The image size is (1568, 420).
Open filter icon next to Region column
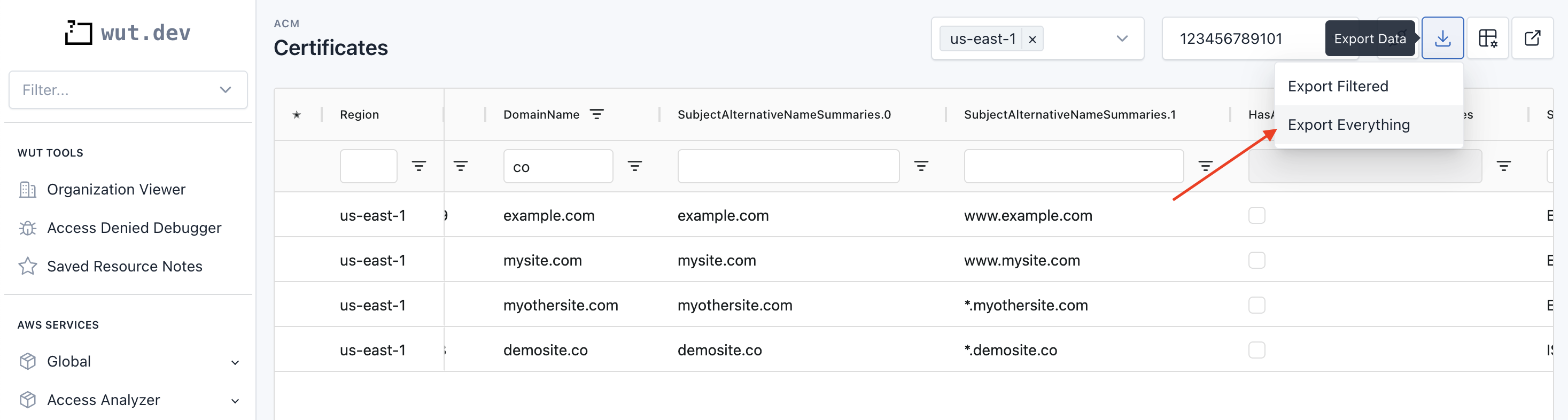point(461,166)
